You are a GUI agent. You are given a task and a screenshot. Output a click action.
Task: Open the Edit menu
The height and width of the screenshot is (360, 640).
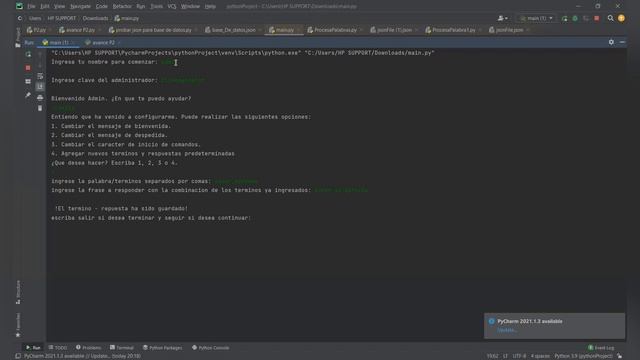click(x=44, y=7)
